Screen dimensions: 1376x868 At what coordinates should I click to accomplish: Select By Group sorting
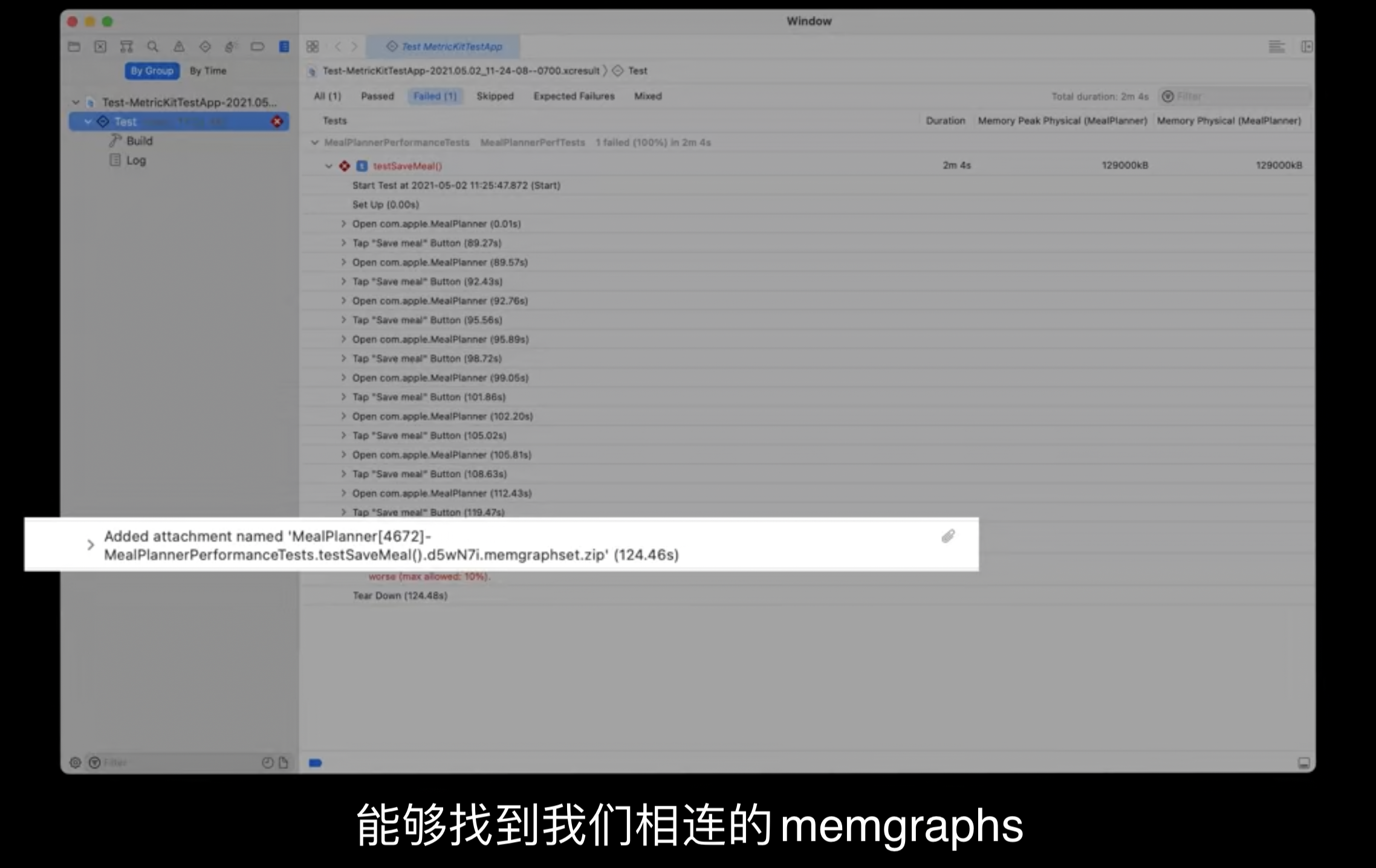pos(152,71)
